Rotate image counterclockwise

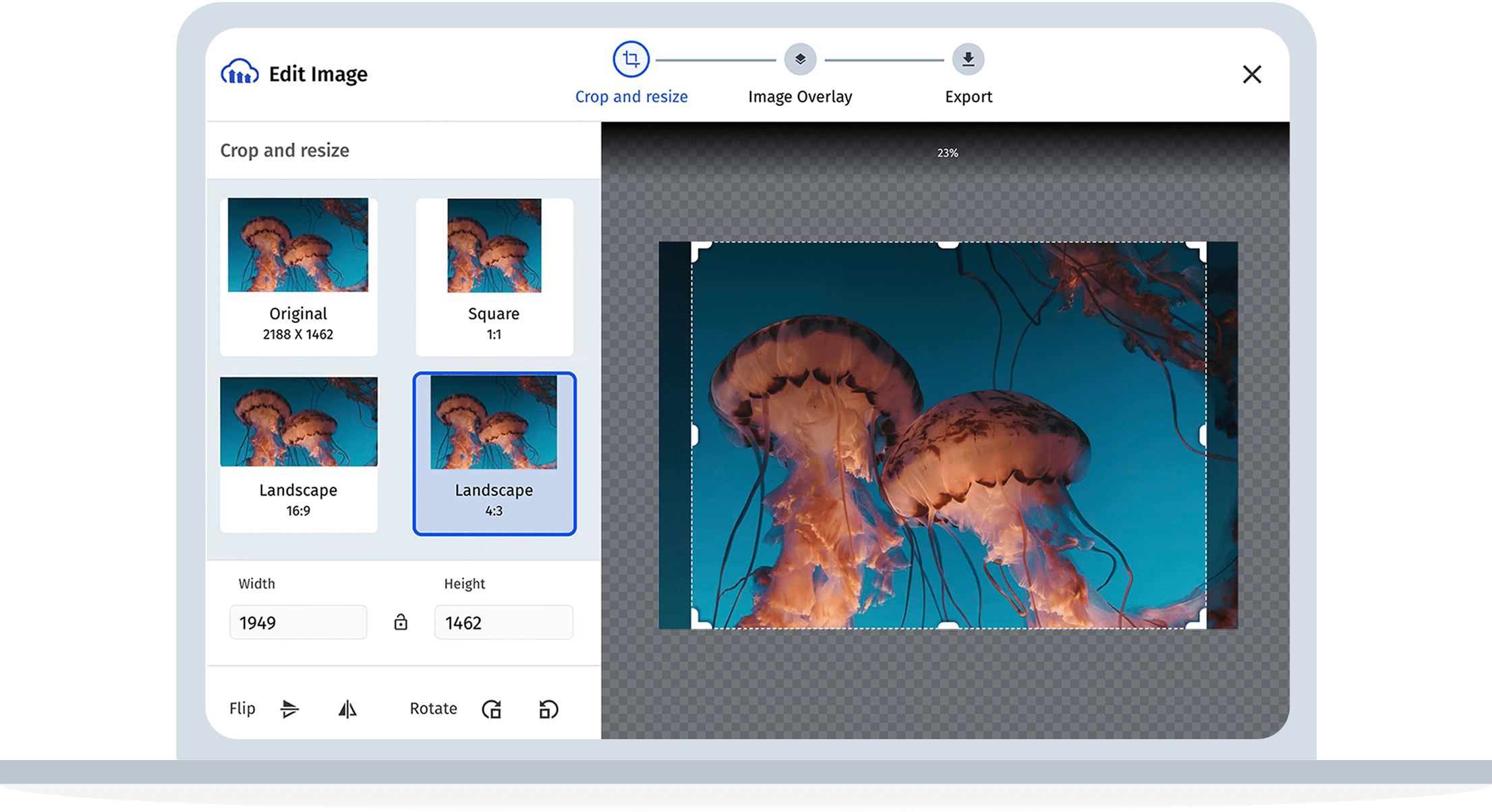[x=548, y=709]
